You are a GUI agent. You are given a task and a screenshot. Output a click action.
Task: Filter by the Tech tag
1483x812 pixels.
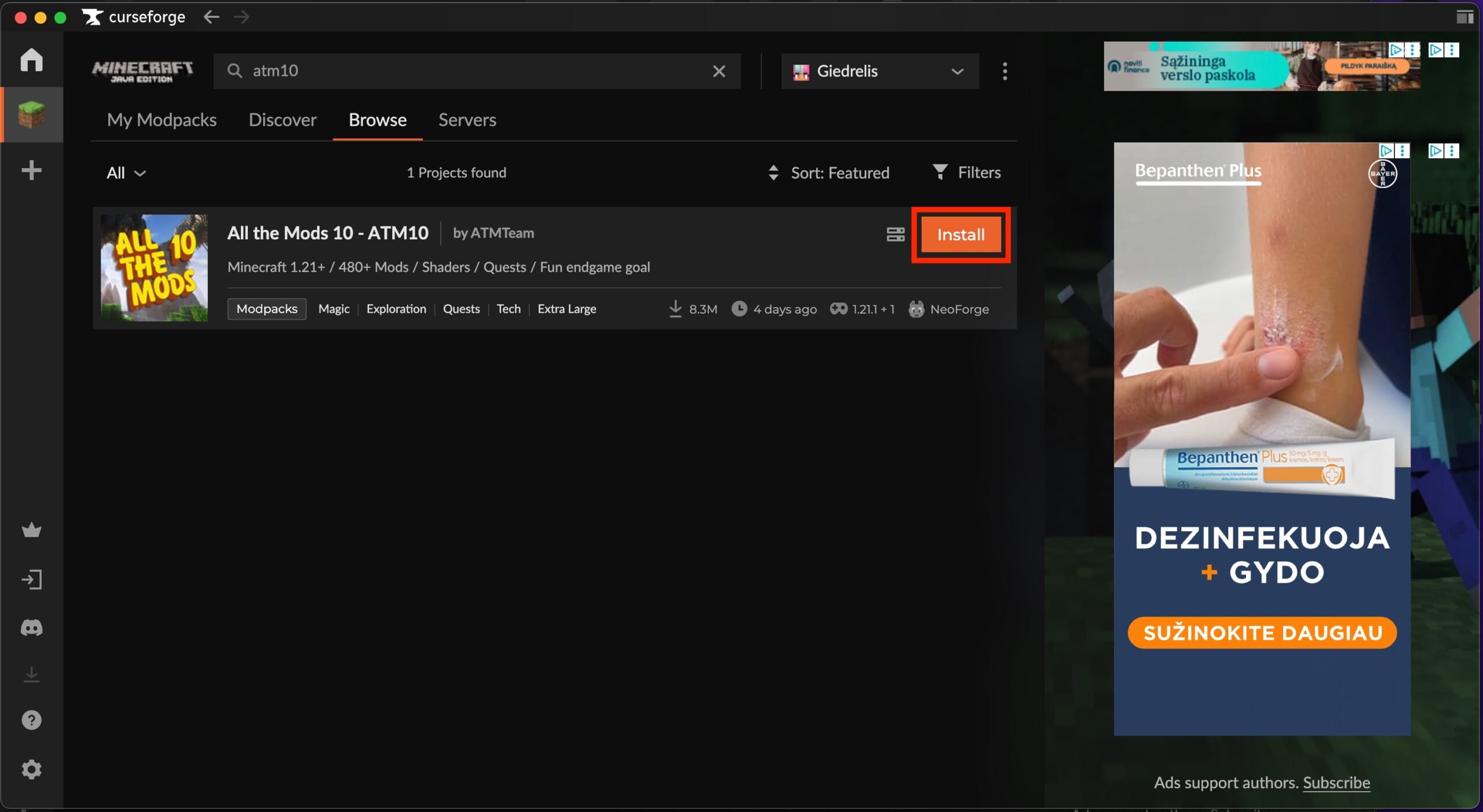tap(509, 309)
